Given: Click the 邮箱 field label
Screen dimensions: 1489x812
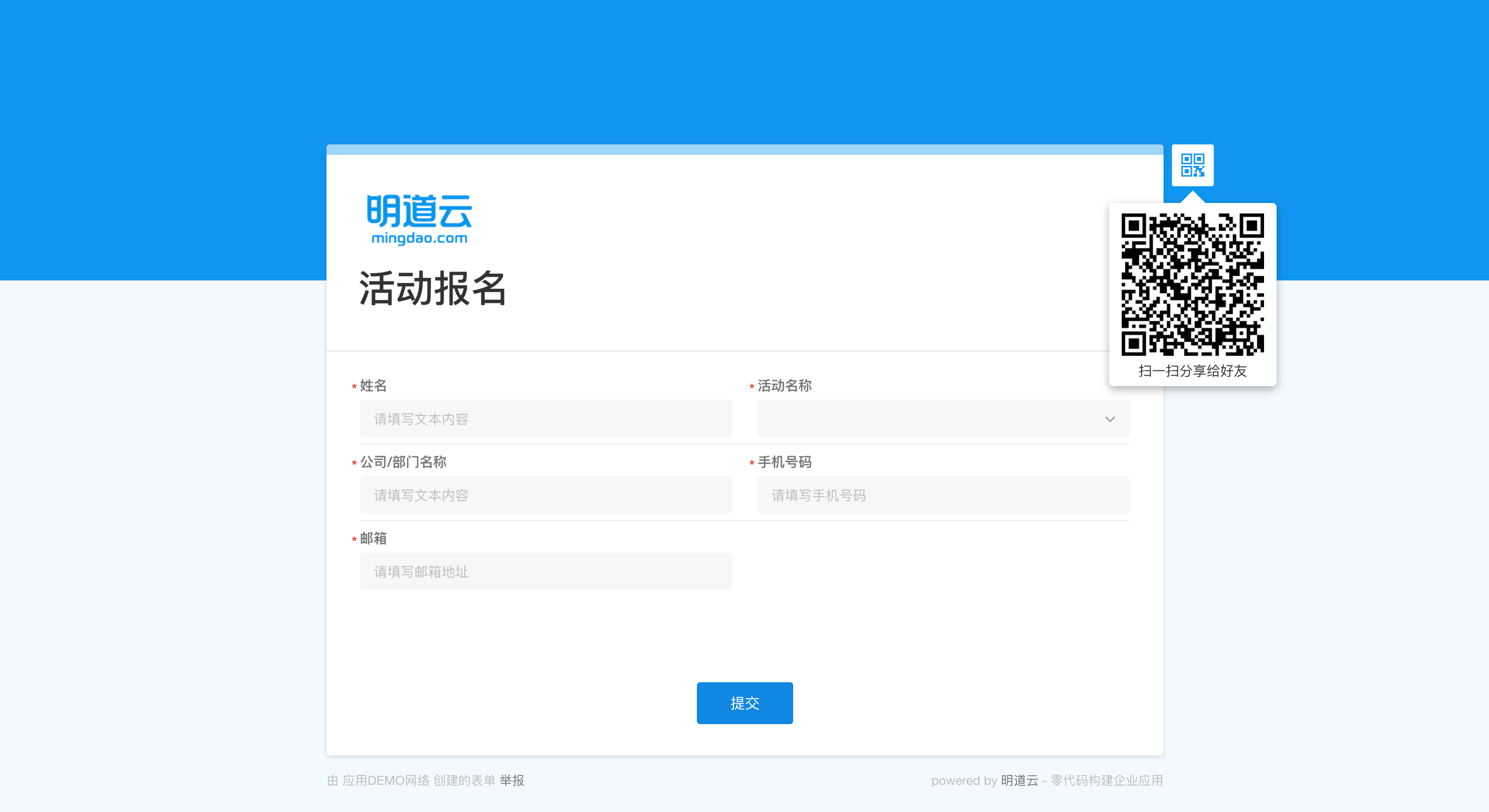Looking at the screenshot, I should (373, 538).
